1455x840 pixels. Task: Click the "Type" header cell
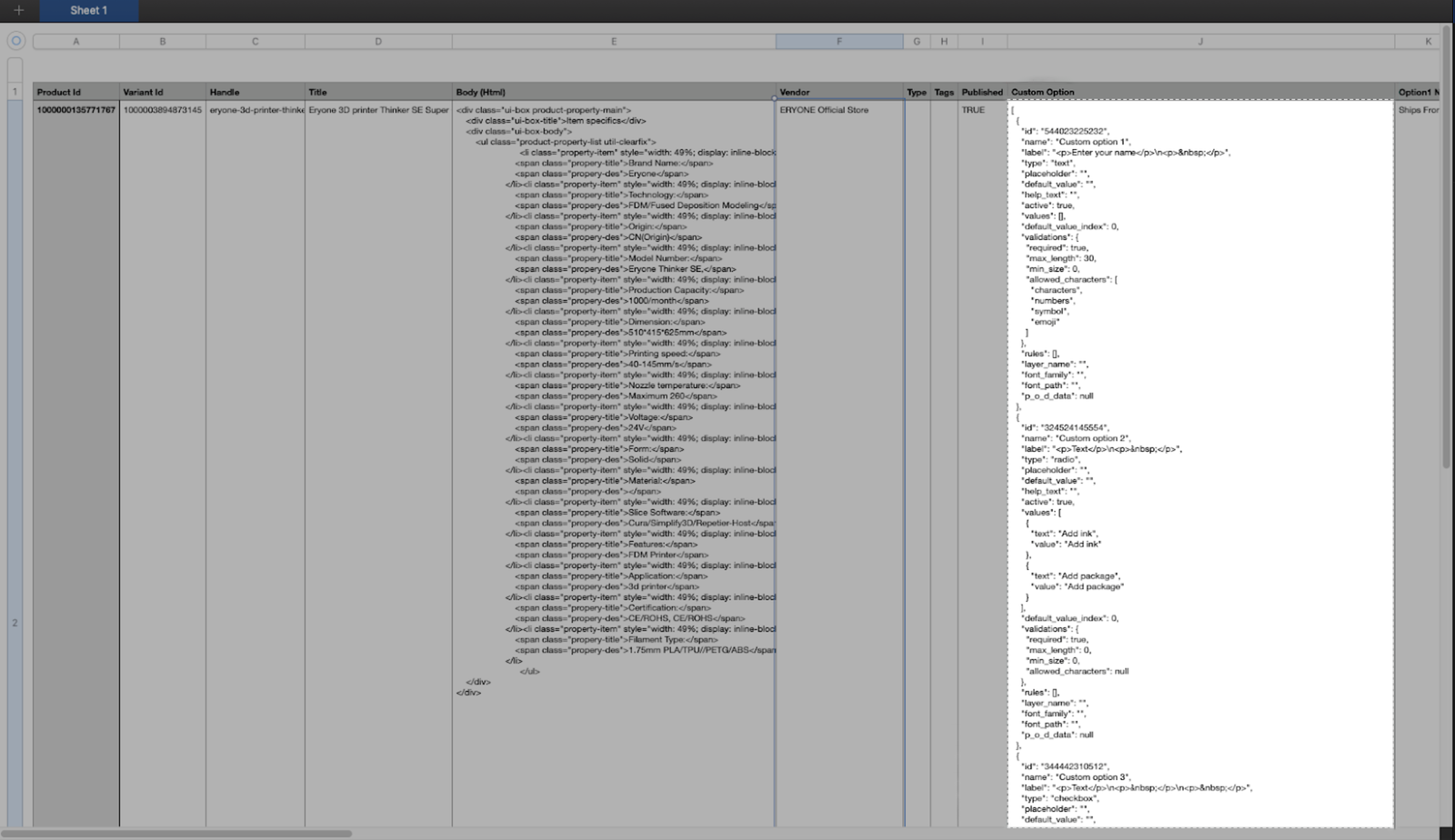[917, 92]
